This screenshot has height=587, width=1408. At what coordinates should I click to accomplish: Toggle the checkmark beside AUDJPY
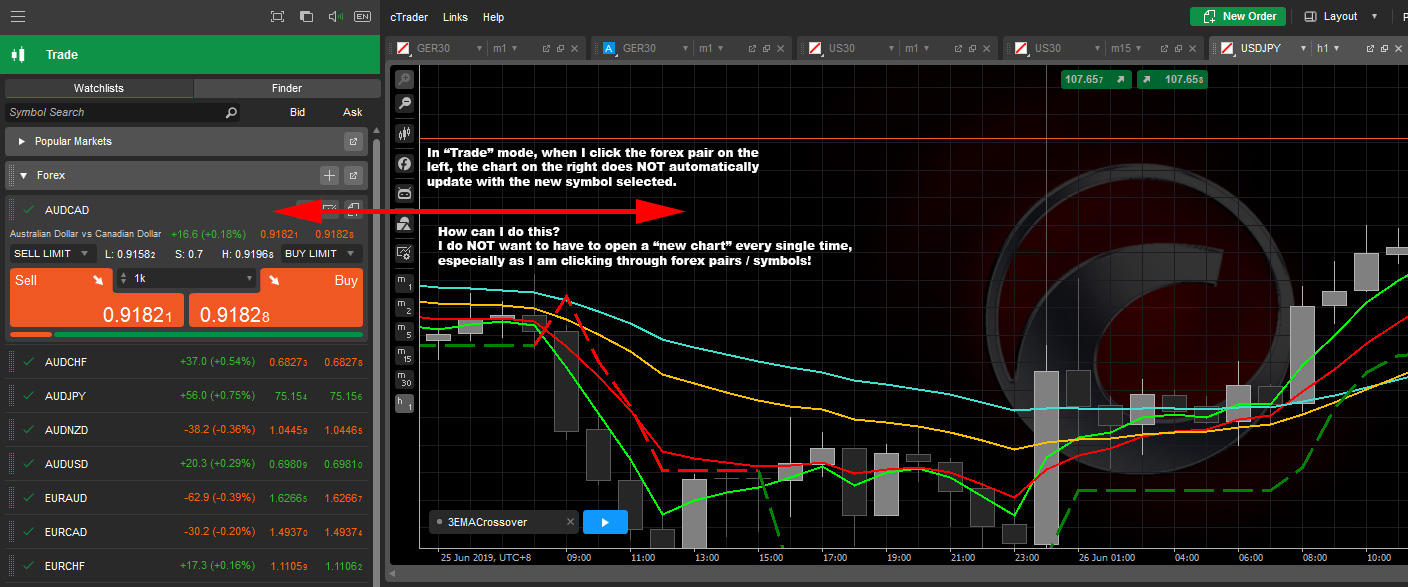(28, 395)
